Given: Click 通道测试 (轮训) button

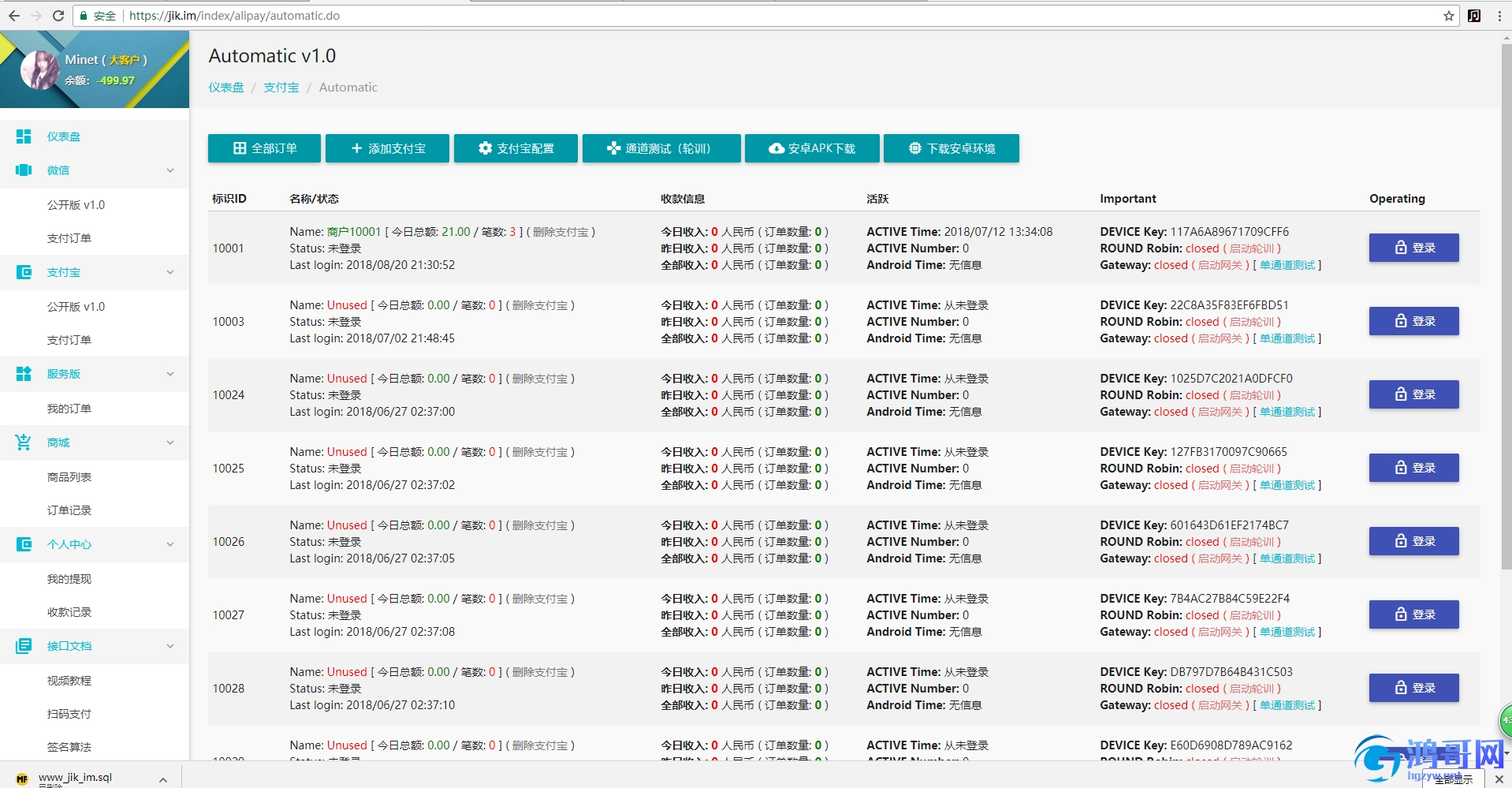Looking at the screenshot, I should pos(661,148).
